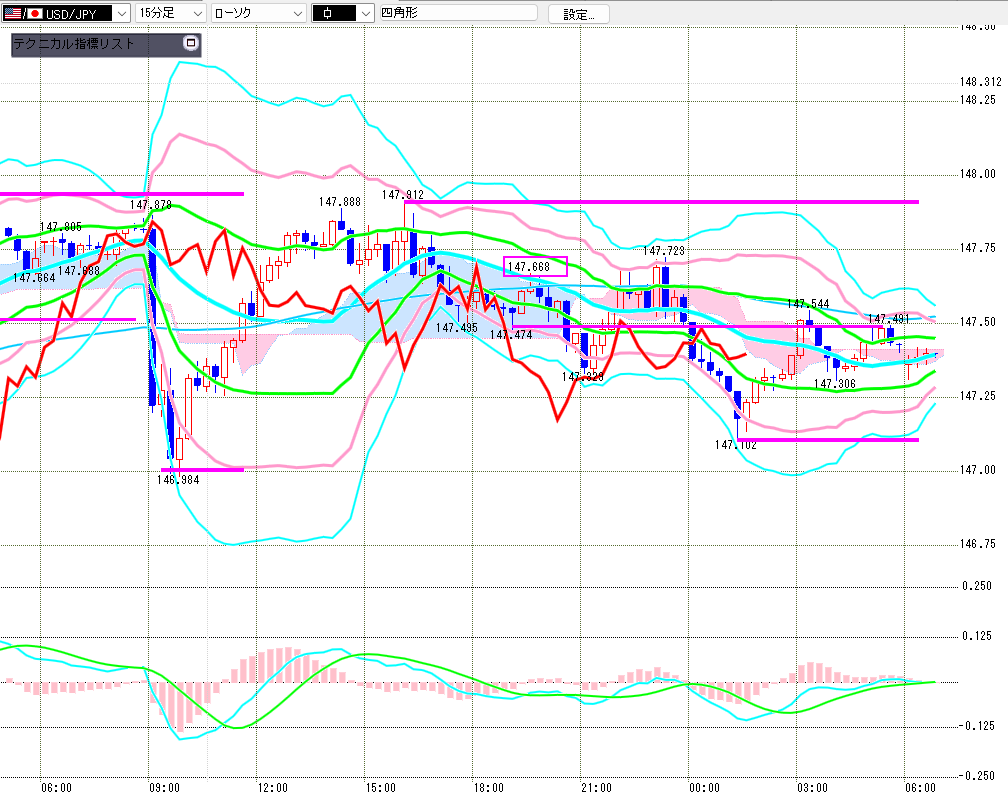Click the 146.984 low price label
The image size is (1008, 798).
coord(178,480)
